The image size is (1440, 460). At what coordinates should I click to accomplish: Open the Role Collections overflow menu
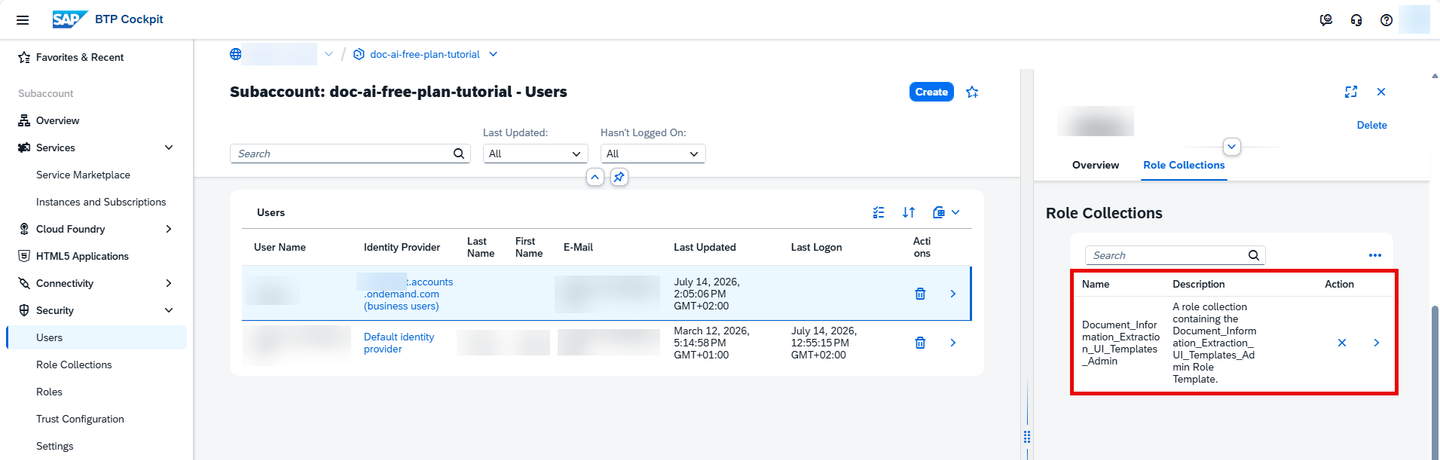pos(1375,255)
